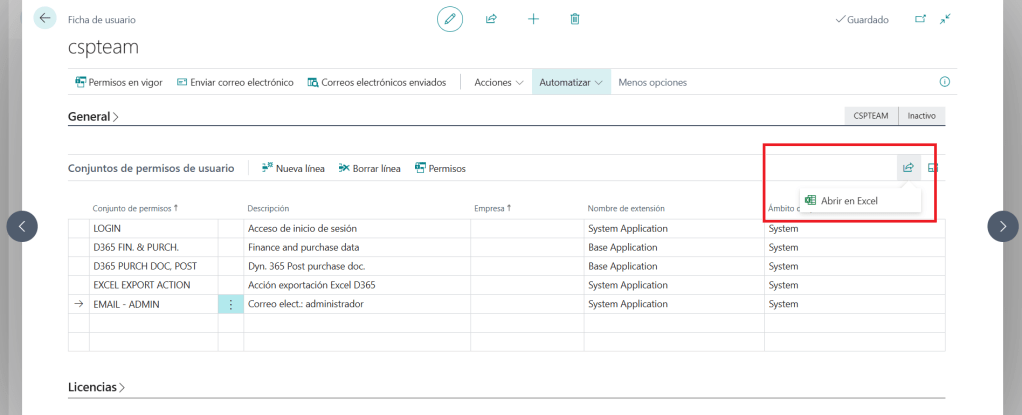Open Permisos en vigor
The image size is (1022, 415).
point(120,82)
